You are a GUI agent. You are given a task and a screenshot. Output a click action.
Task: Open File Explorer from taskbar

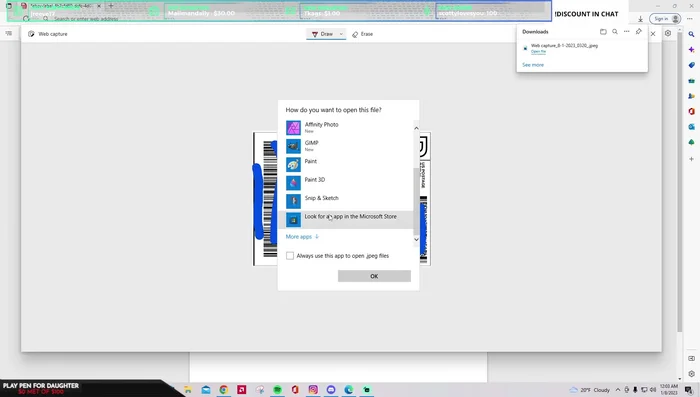[188, 390]
